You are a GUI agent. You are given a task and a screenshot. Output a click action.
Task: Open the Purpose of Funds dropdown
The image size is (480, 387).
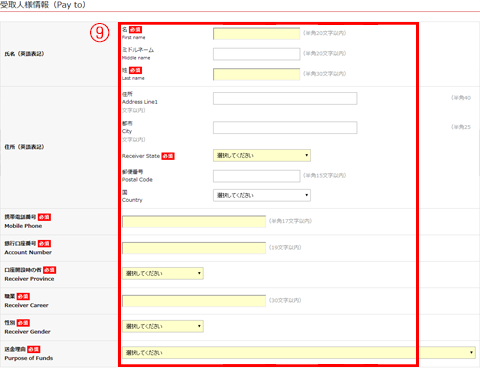click(x=299, y=353)
